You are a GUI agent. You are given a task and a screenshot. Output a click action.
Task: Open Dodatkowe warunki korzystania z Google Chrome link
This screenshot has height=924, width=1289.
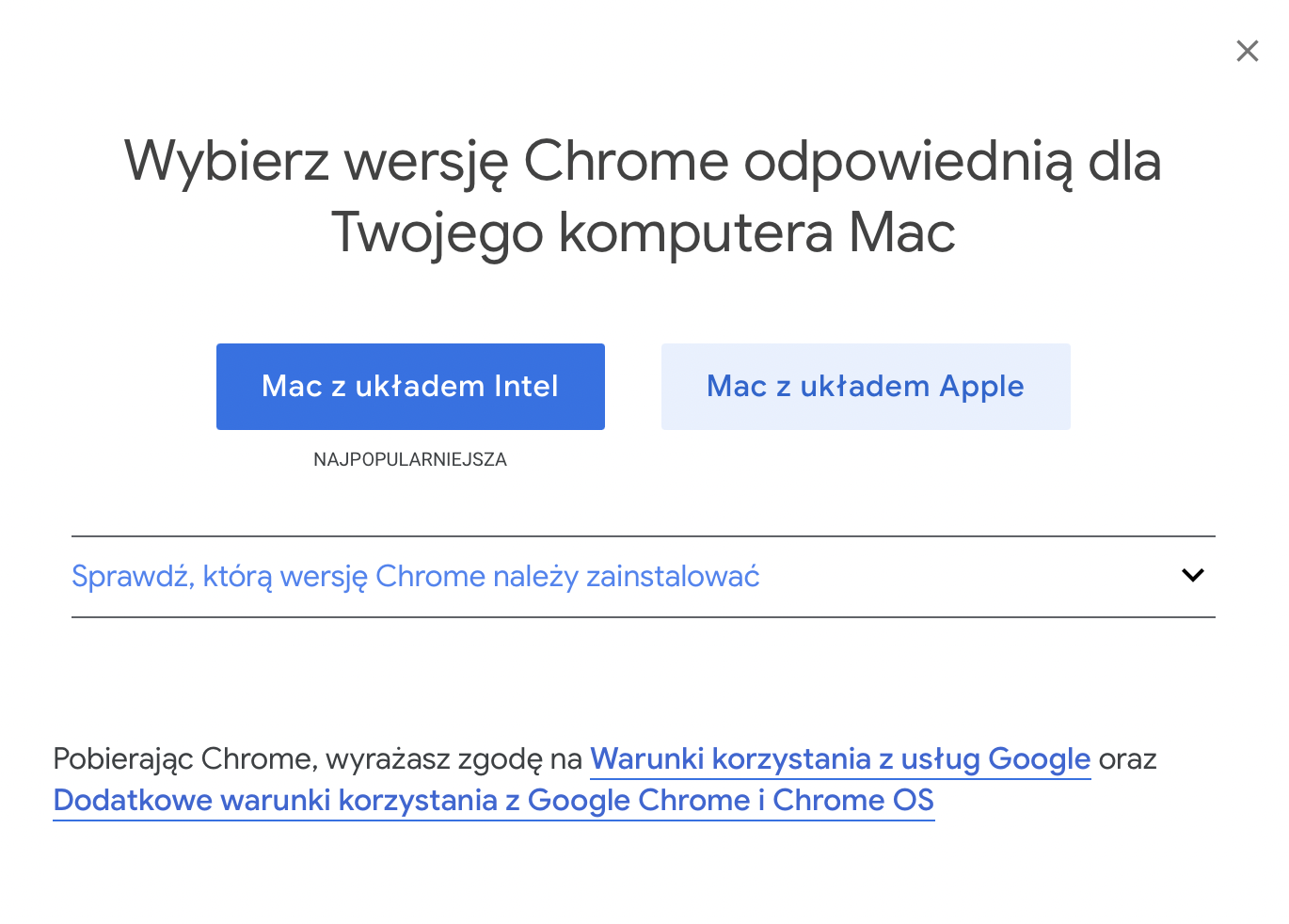click(x=494, y=801)
